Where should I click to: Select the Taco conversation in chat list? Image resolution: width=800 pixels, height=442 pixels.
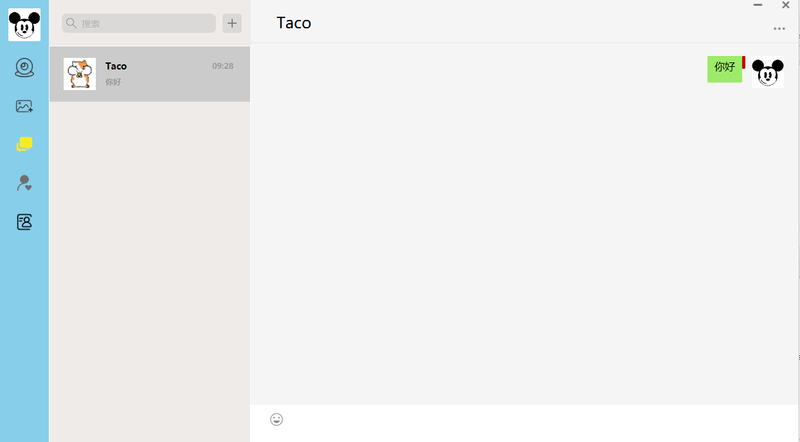click(150, 74)
